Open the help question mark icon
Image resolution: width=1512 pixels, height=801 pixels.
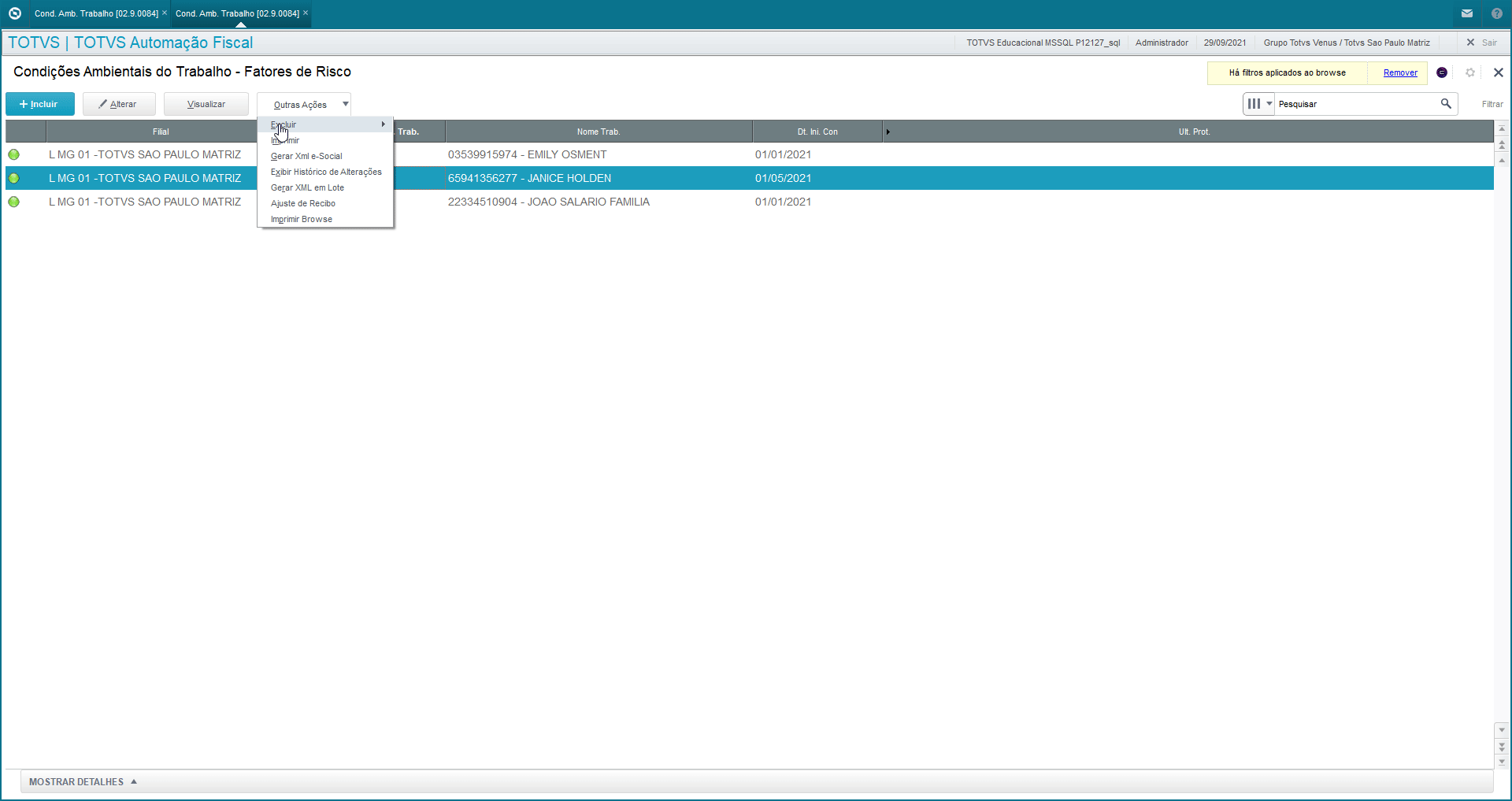[x=1497, y=13]
